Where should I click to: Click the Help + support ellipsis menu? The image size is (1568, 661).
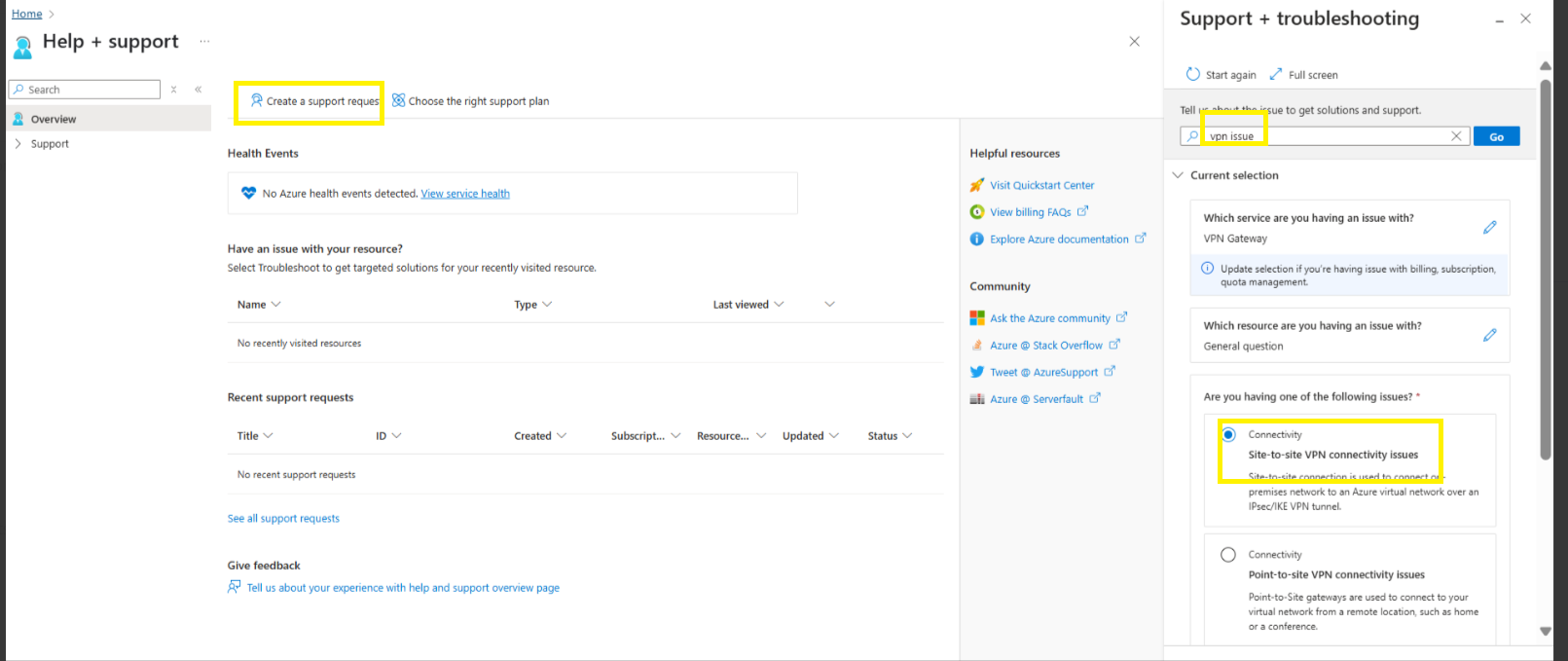pos(204,41)
